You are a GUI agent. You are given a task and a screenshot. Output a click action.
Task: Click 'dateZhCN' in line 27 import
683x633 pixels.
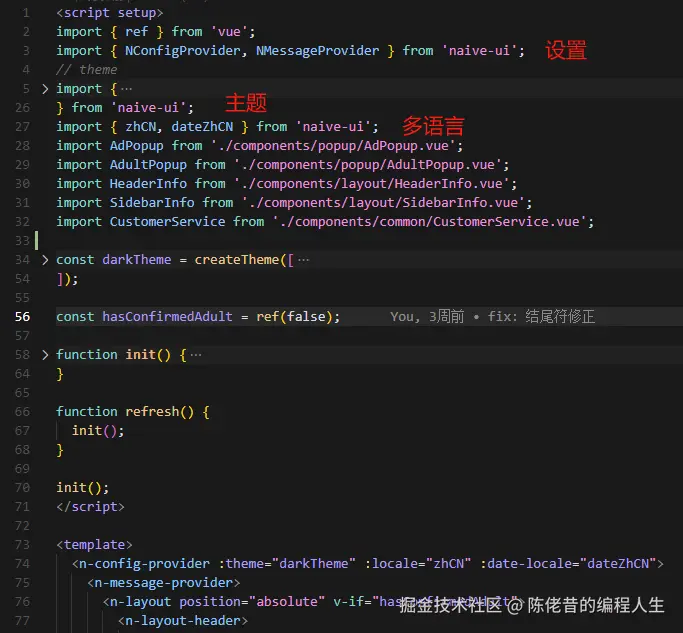pos(202,127)
